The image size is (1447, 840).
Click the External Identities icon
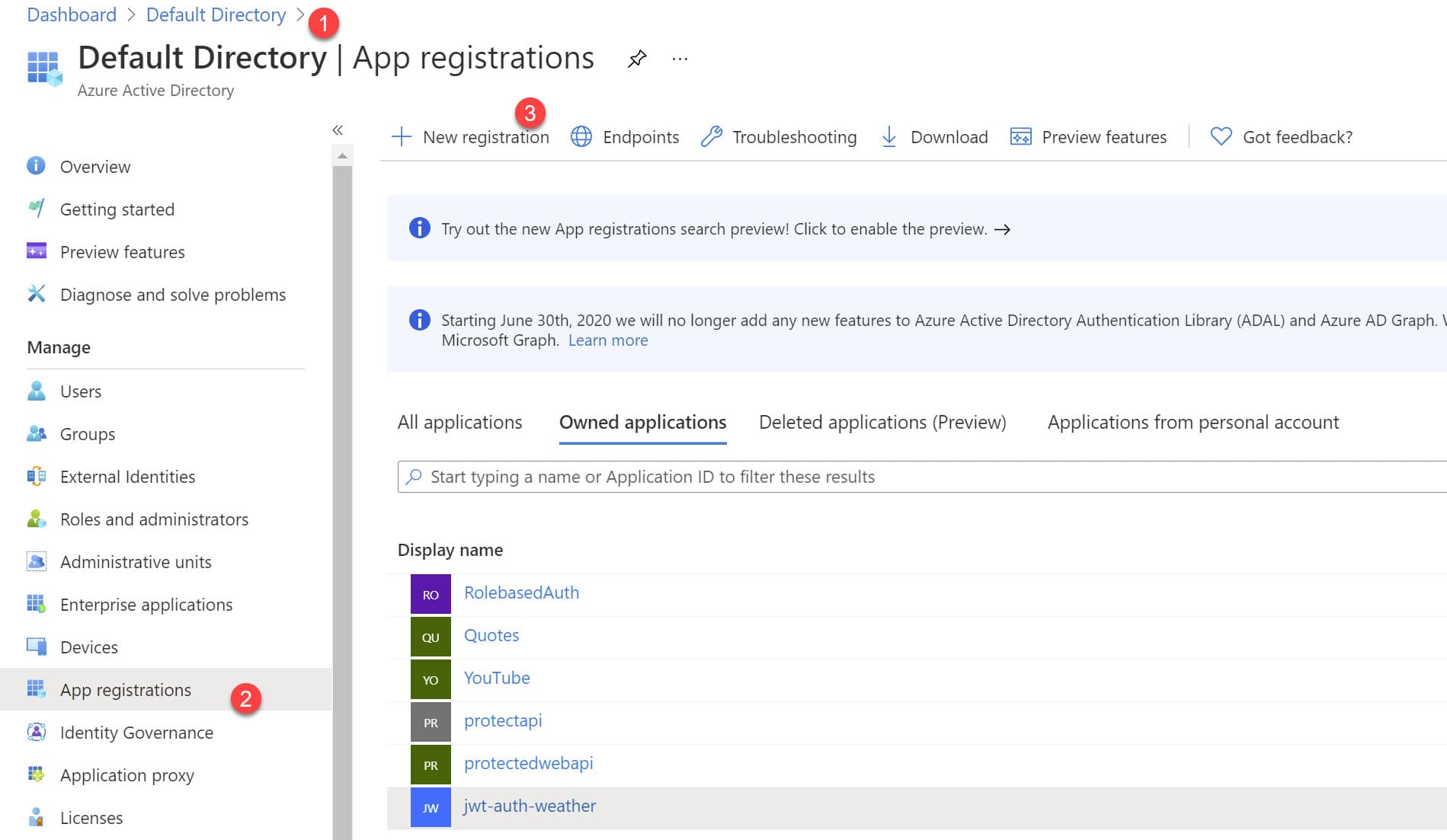coord(36,476)
